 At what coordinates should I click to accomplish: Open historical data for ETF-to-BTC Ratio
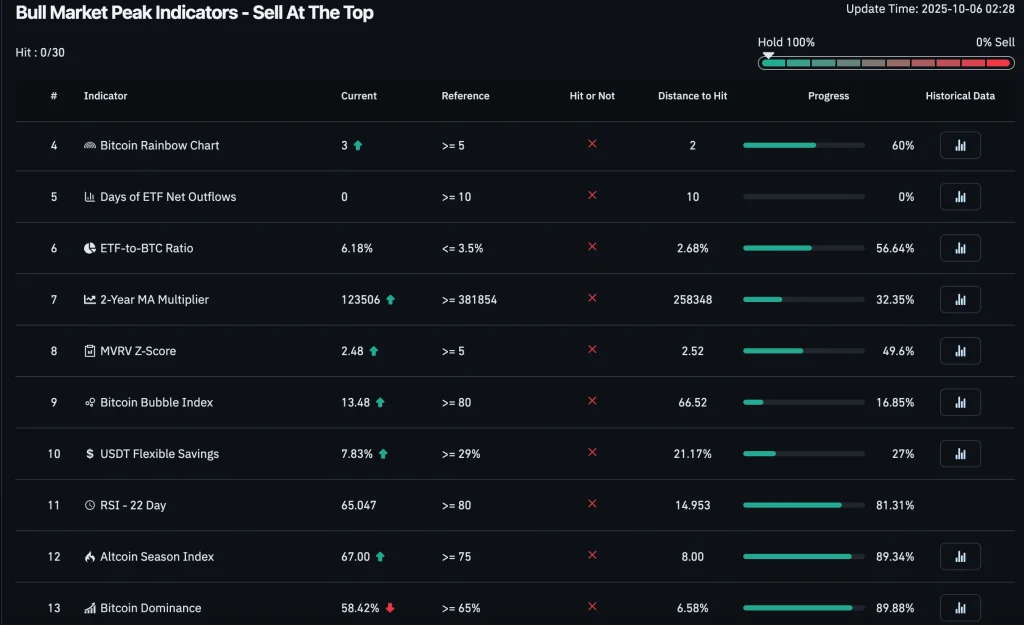[959, 248]
